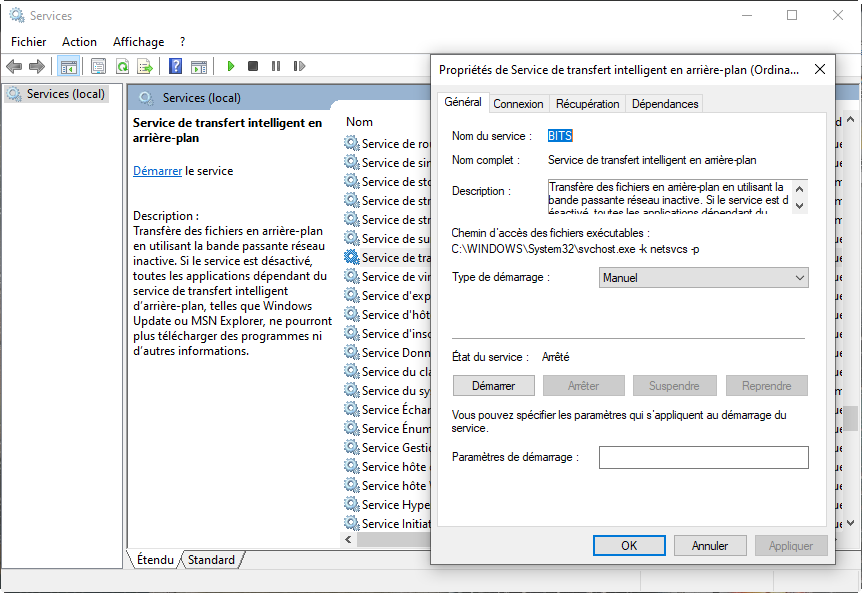The width and height of the screenshot is (862, 593).
Task: Select Services (local) in the tree pane
Action: 58,94
